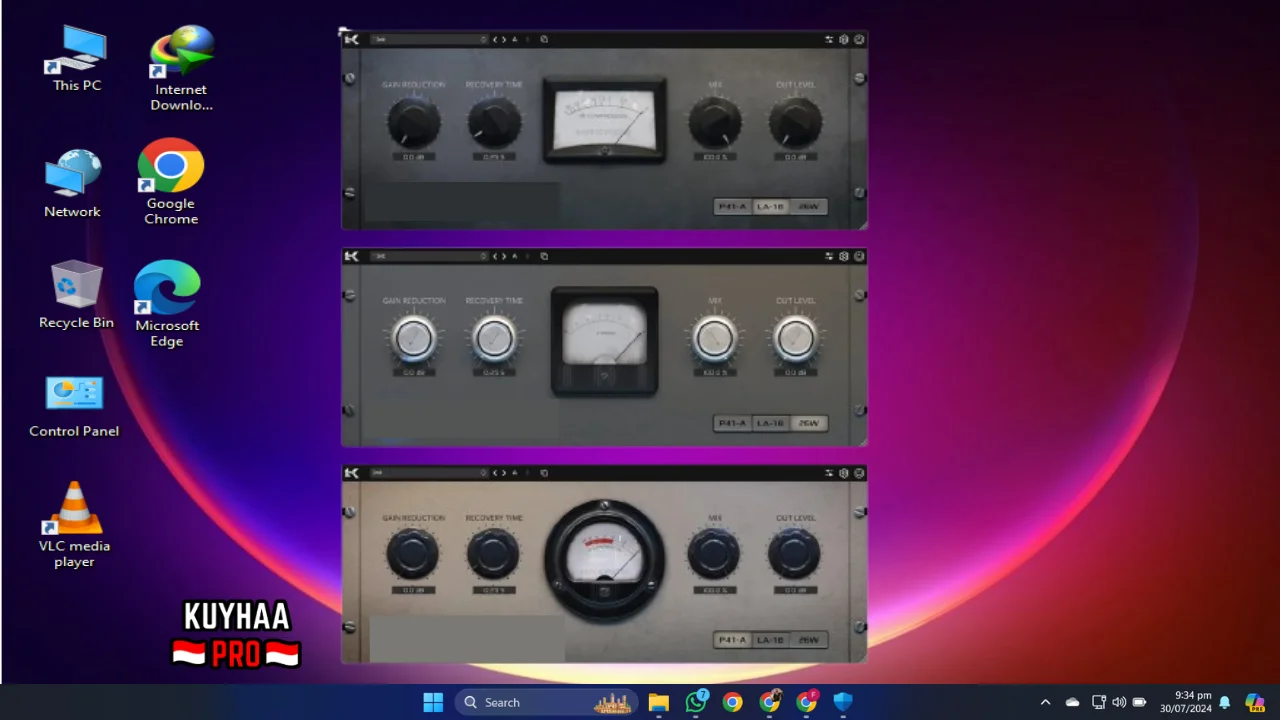
Task: Open WhatsApp from the taskbar
Action: click(x=696, y=702)
